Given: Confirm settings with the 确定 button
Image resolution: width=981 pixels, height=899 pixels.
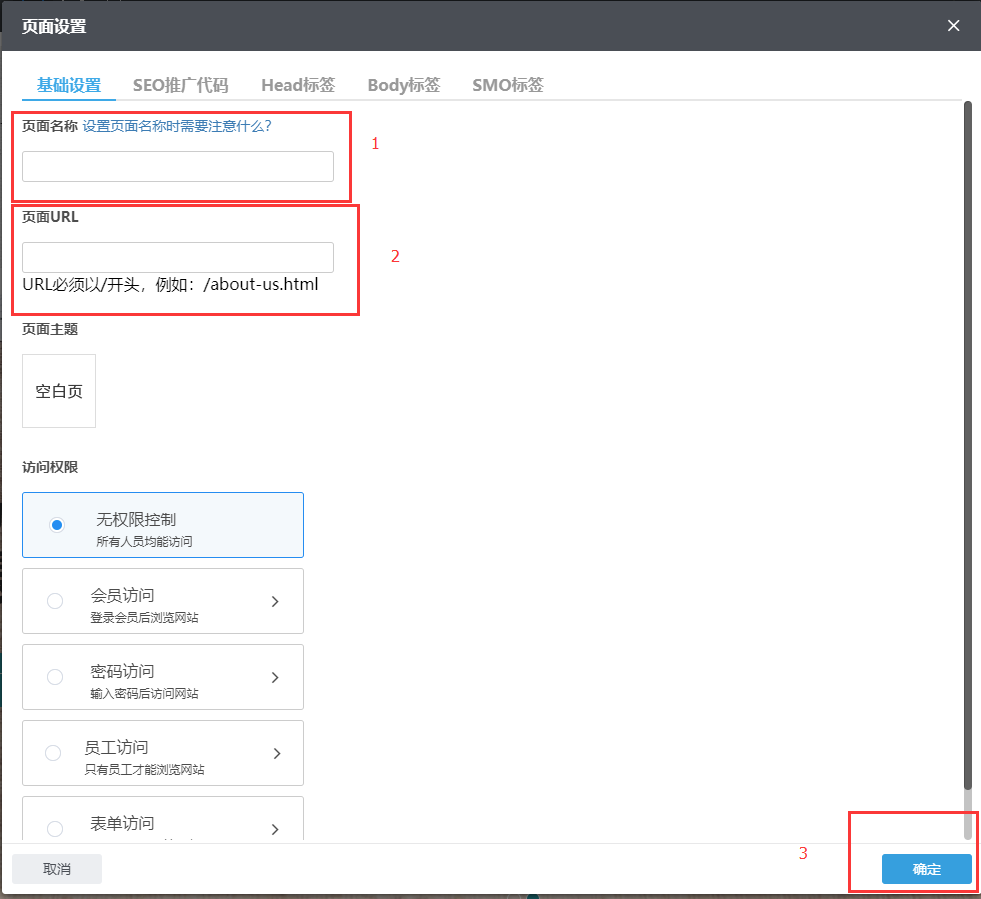Looking at the screenshot, I should (x=926, y=869).
